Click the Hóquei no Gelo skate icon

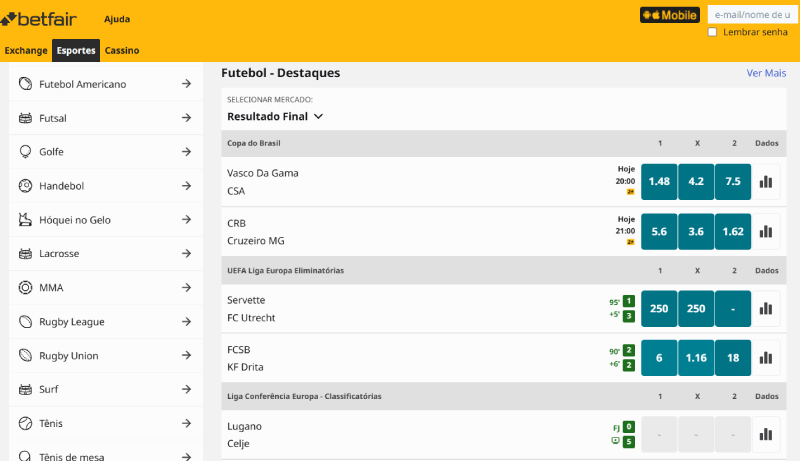click(25, 219)
